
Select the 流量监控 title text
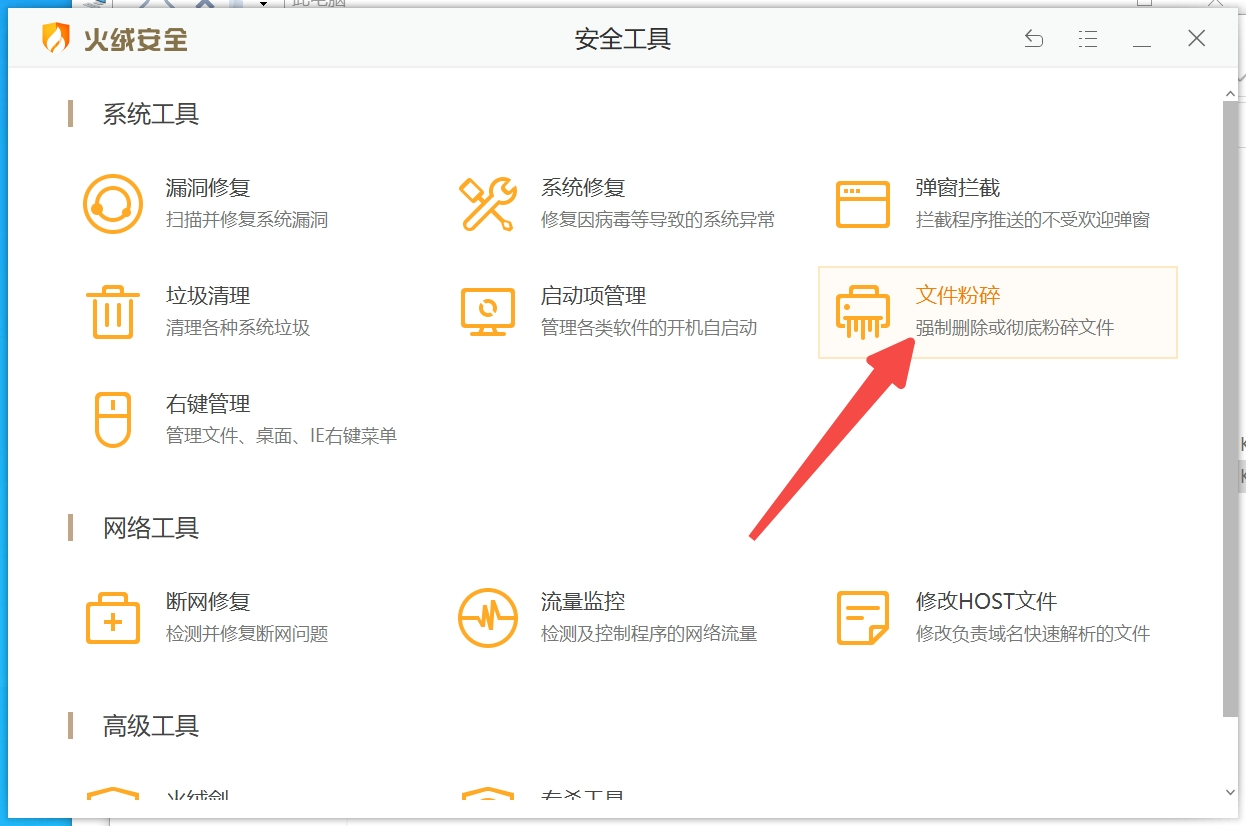[x=583, y=602]
